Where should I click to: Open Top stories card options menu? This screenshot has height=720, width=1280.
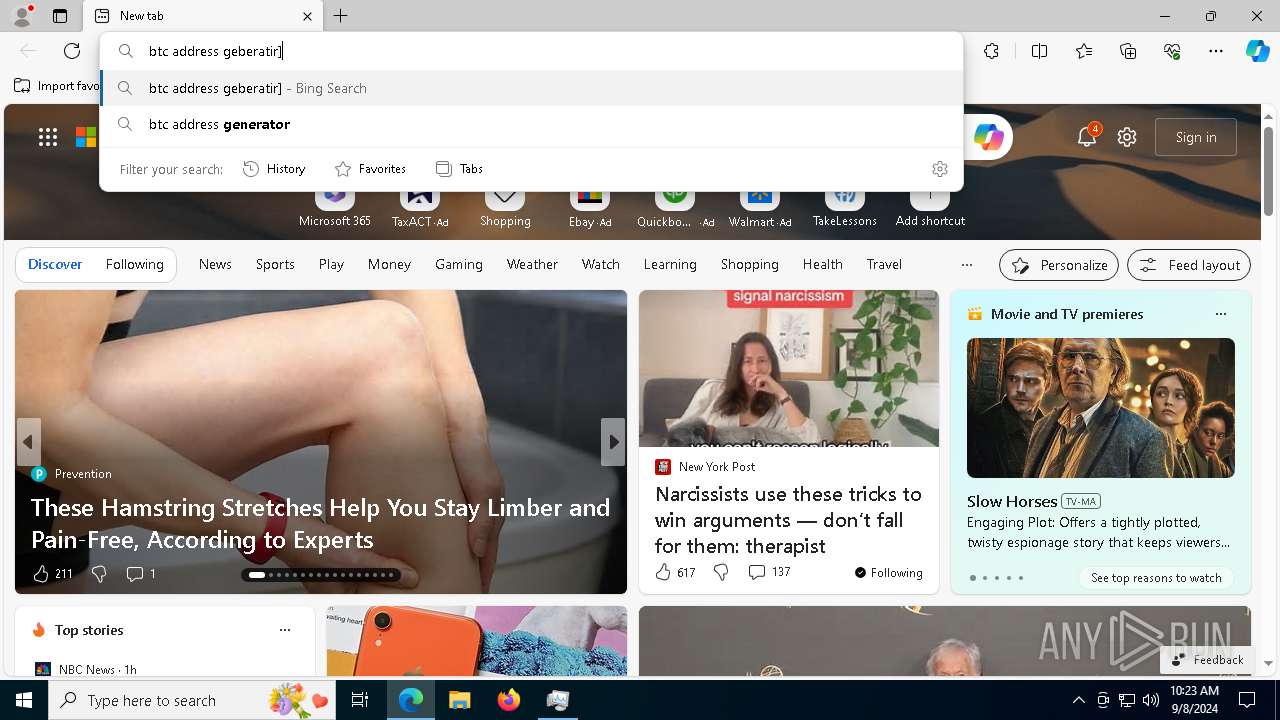(284, 630)
